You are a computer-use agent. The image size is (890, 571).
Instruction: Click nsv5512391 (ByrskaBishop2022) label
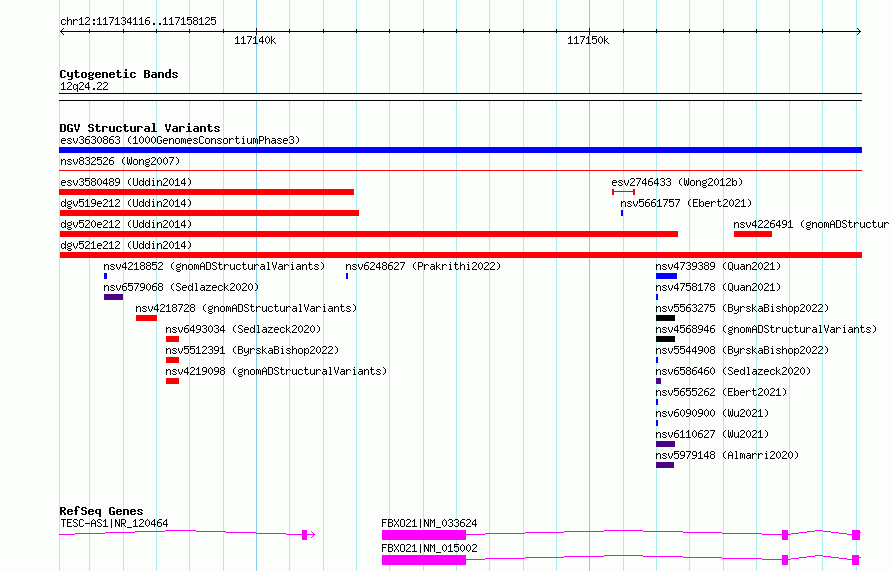(252, 350)
